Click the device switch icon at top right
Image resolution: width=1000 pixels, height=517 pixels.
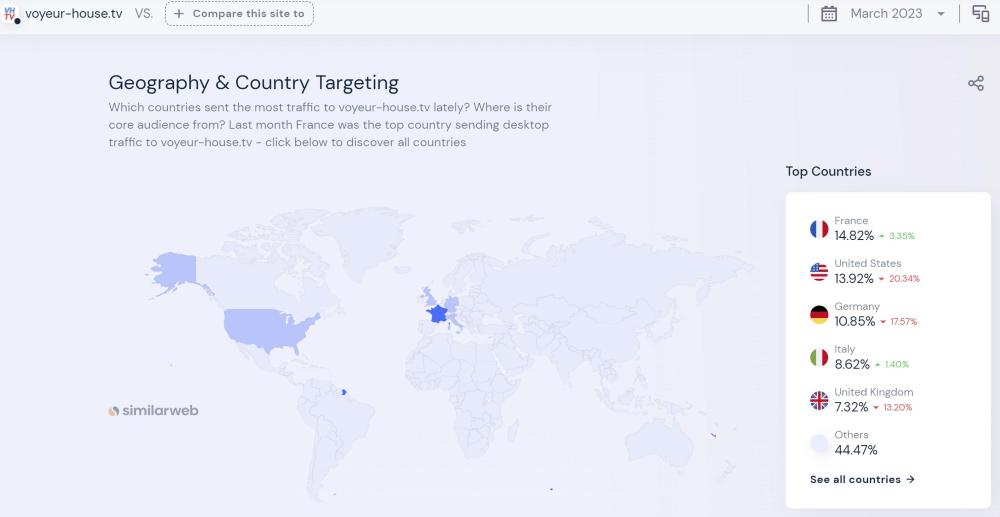click(981, 14)
